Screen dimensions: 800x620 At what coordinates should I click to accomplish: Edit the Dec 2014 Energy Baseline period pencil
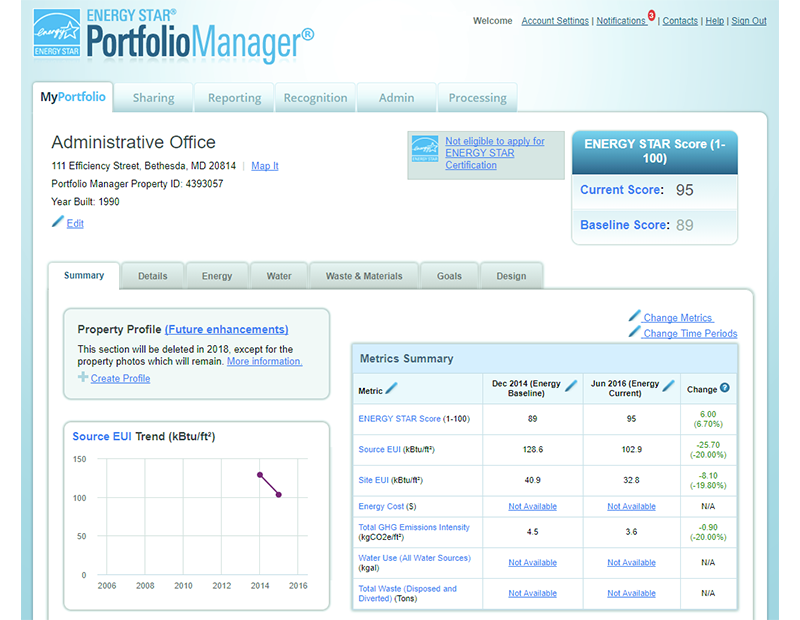(571, 386)
